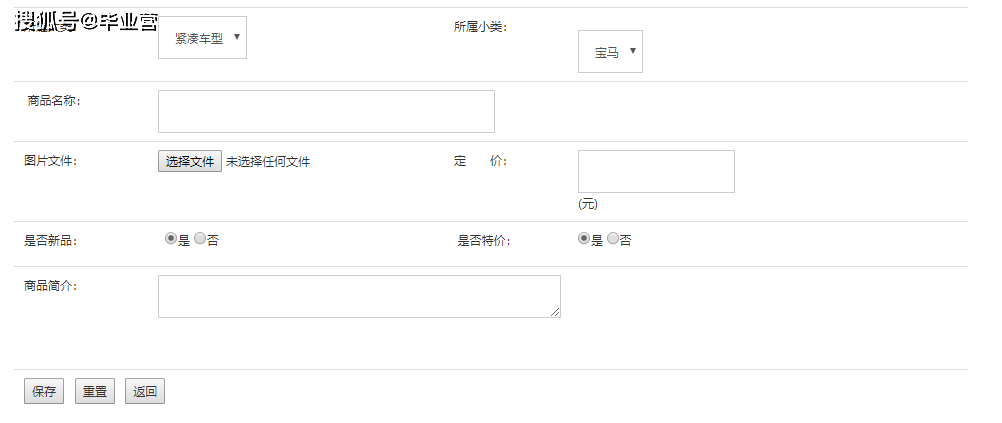This screenshot has height=423, width=1002.
Task: Select 否 for 是否新品
Action: coord(200,239)
